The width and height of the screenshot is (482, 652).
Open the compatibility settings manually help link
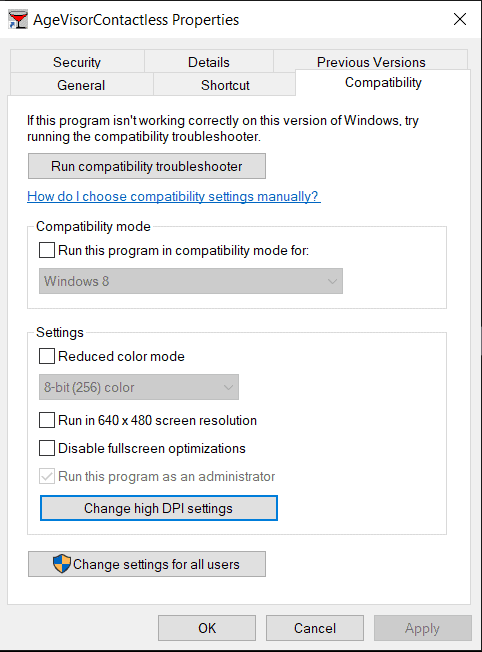[174, 196]
